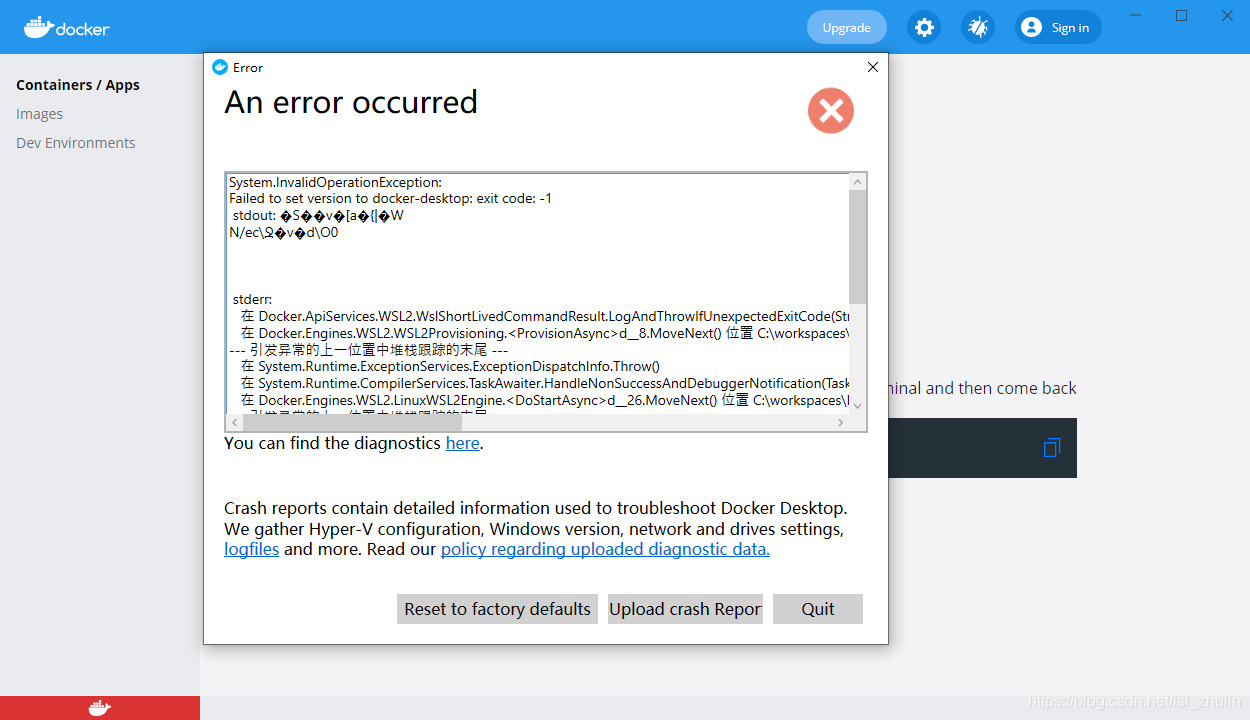The image size is (1250, 720).
Task: Click Upload crash Report button
Action: tap(685, 609)
